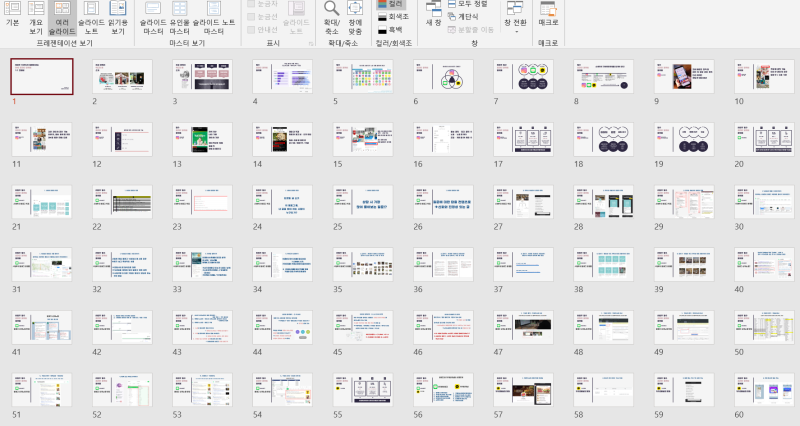The width and height of the screenshot is (800, 426).
Task: Select 흑백 black and white mode
Action: point(390,30)
